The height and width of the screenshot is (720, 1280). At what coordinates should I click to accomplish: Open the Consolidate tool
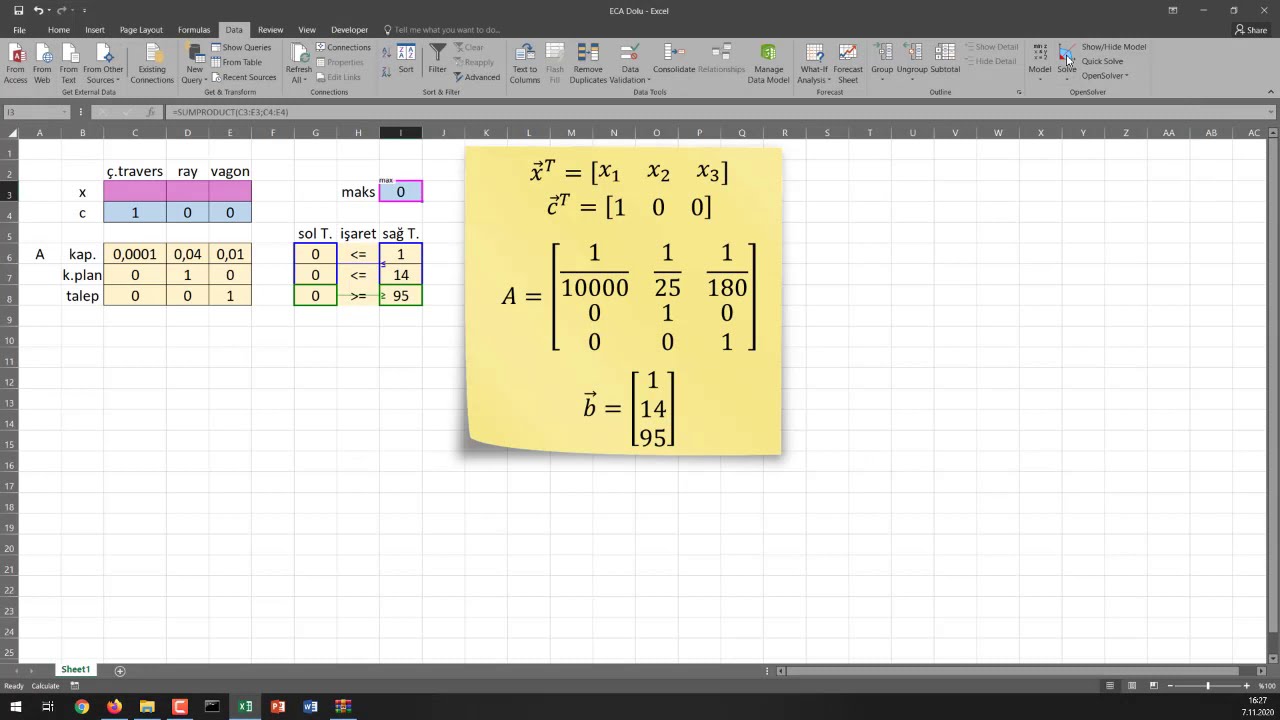pyautogui.click(x=674, y=59)
